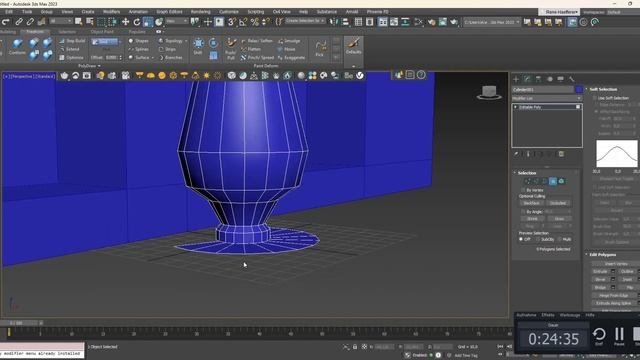
Task: Click the sun light icon on viewport toolbar
Action: click(207, 76)
